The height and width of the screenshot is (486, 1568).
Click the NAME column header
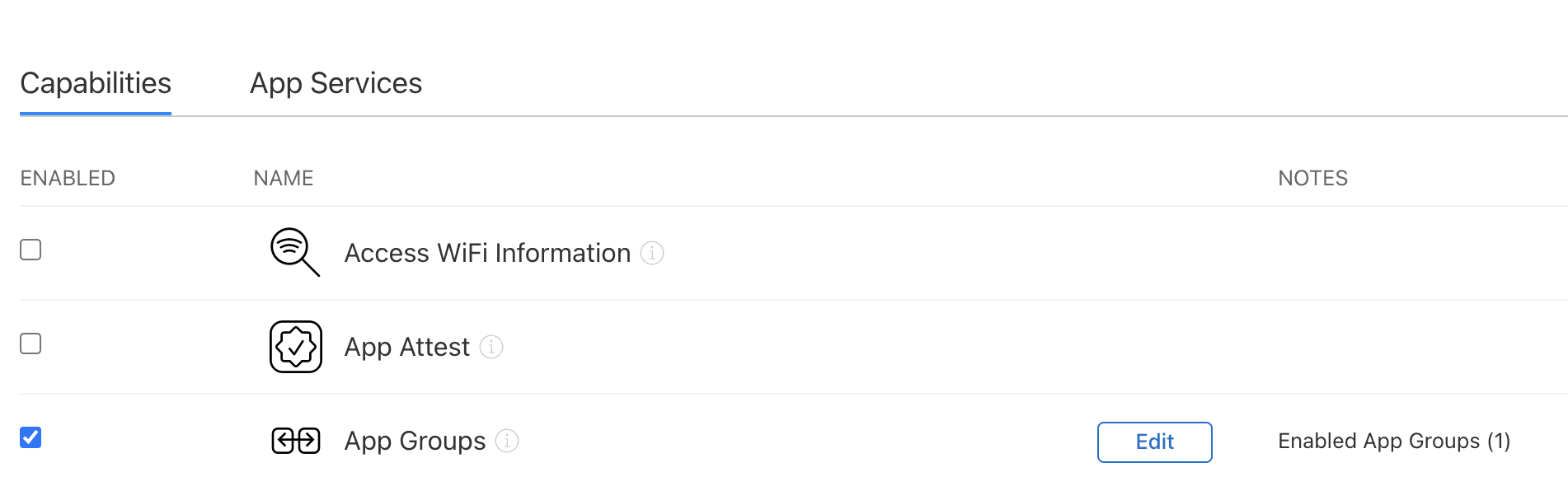pos(284,178)
